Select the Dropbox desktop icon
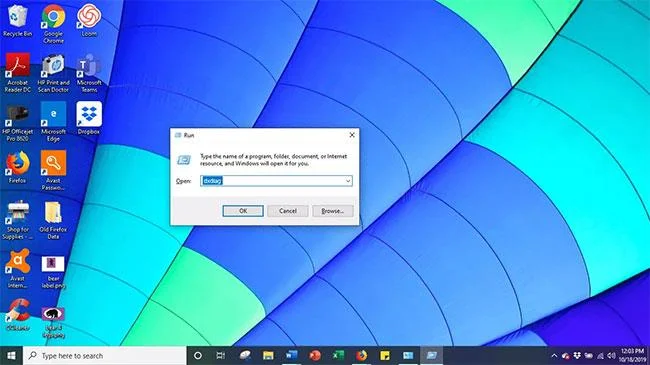The width and height of the screenshot is (650, 365). coord(89,119)
